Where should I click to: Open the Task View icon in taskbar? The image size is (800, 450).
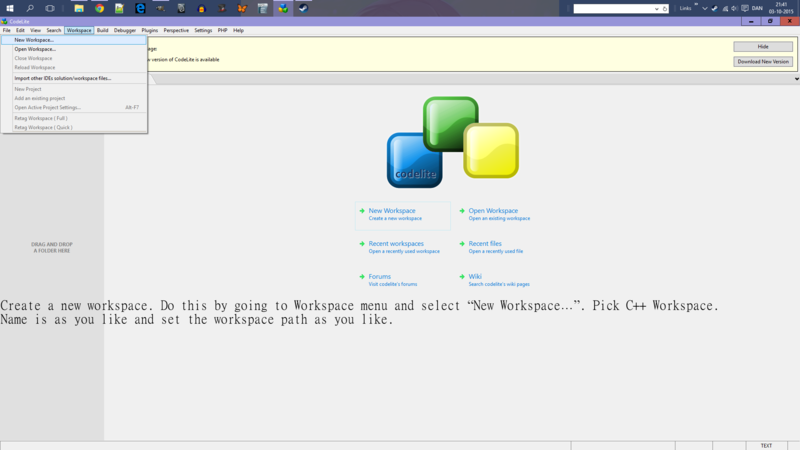pyautogui.click(x=50, y=8)
